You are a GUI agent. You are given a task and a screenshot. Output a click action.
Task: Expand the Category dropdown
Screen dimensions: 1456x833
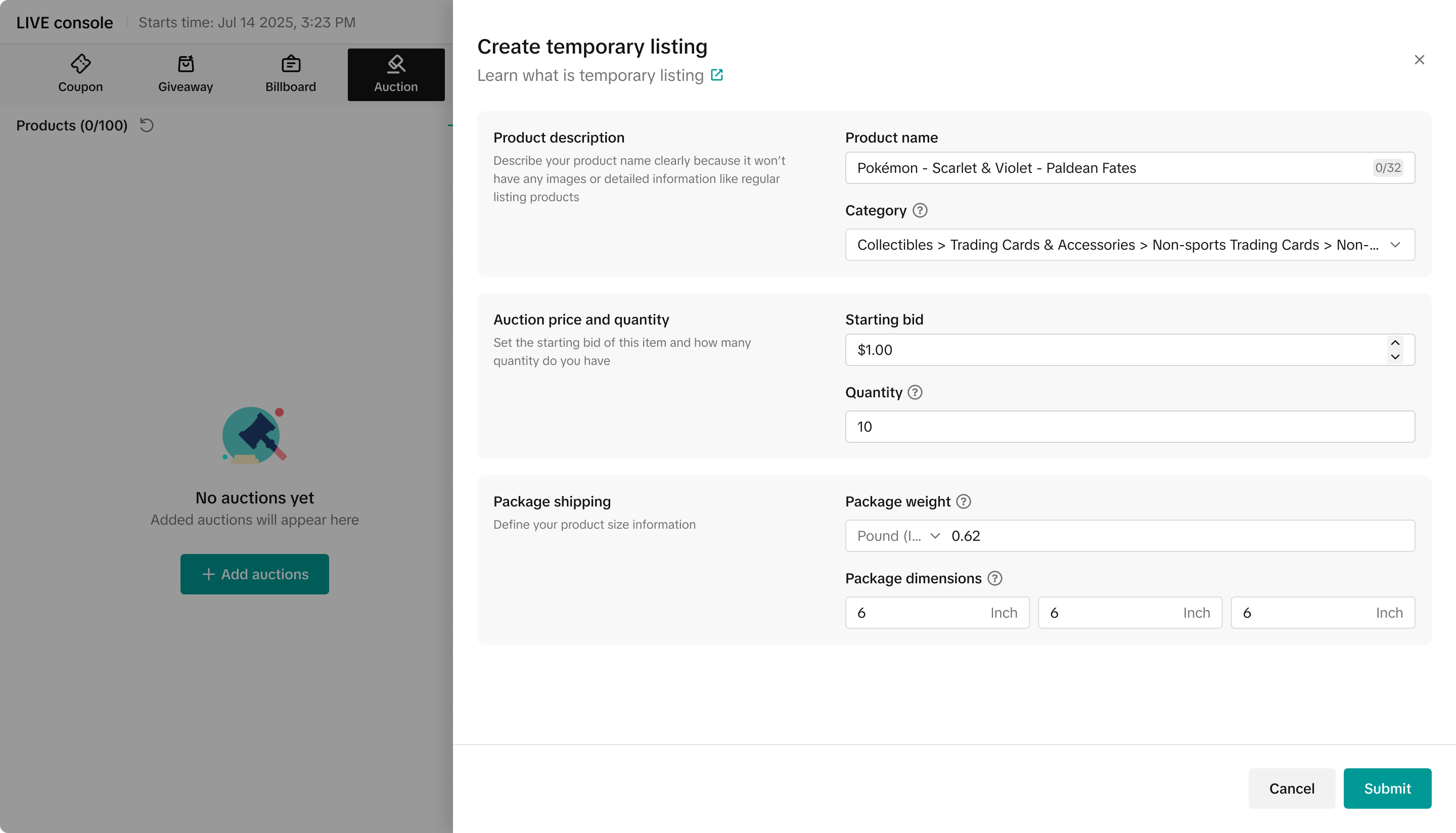coord(1395,245)
